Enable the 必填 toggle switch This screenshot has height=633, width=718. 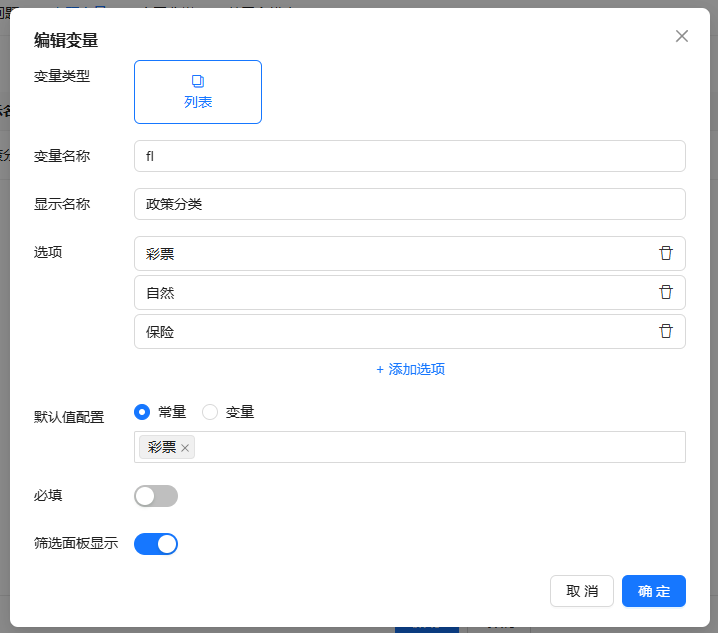coord(156,496)
